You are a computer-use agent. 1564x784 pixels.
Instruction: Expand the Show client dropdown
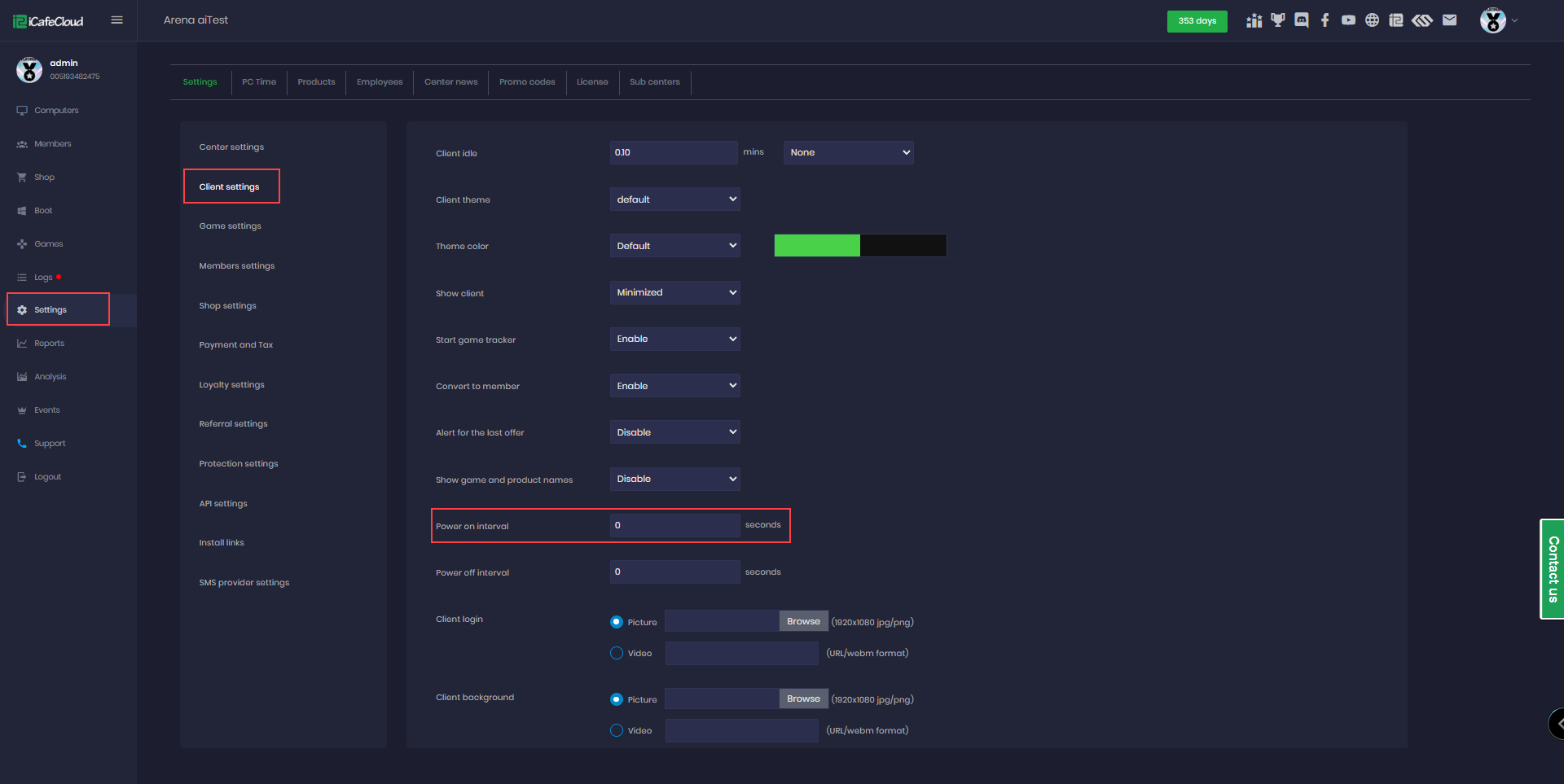pos(674,292)
